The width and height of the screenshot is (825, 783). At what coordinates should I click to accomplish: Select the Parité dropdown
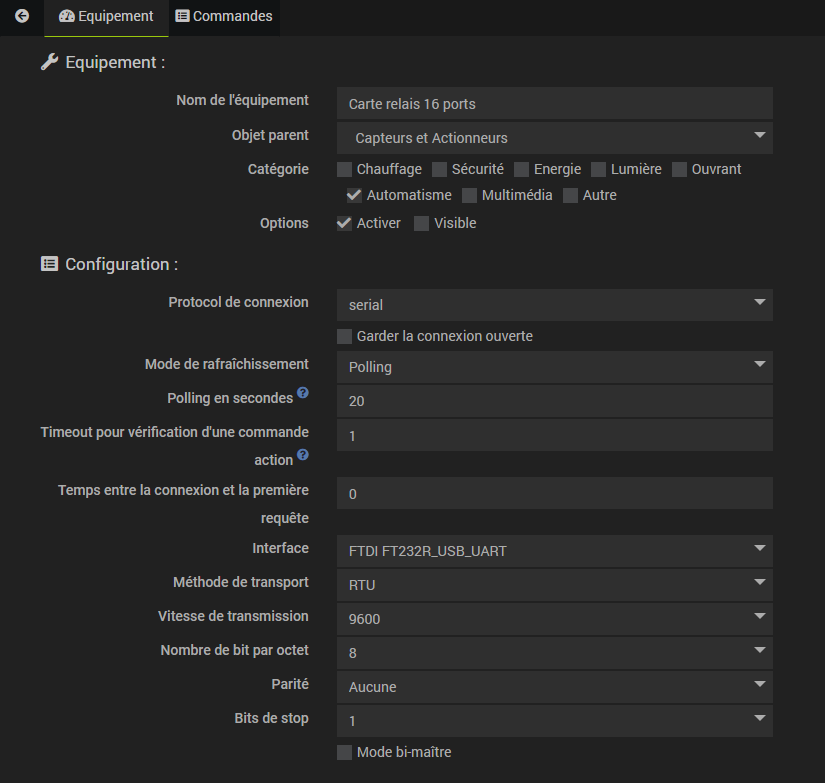click(x=554, y=686)
